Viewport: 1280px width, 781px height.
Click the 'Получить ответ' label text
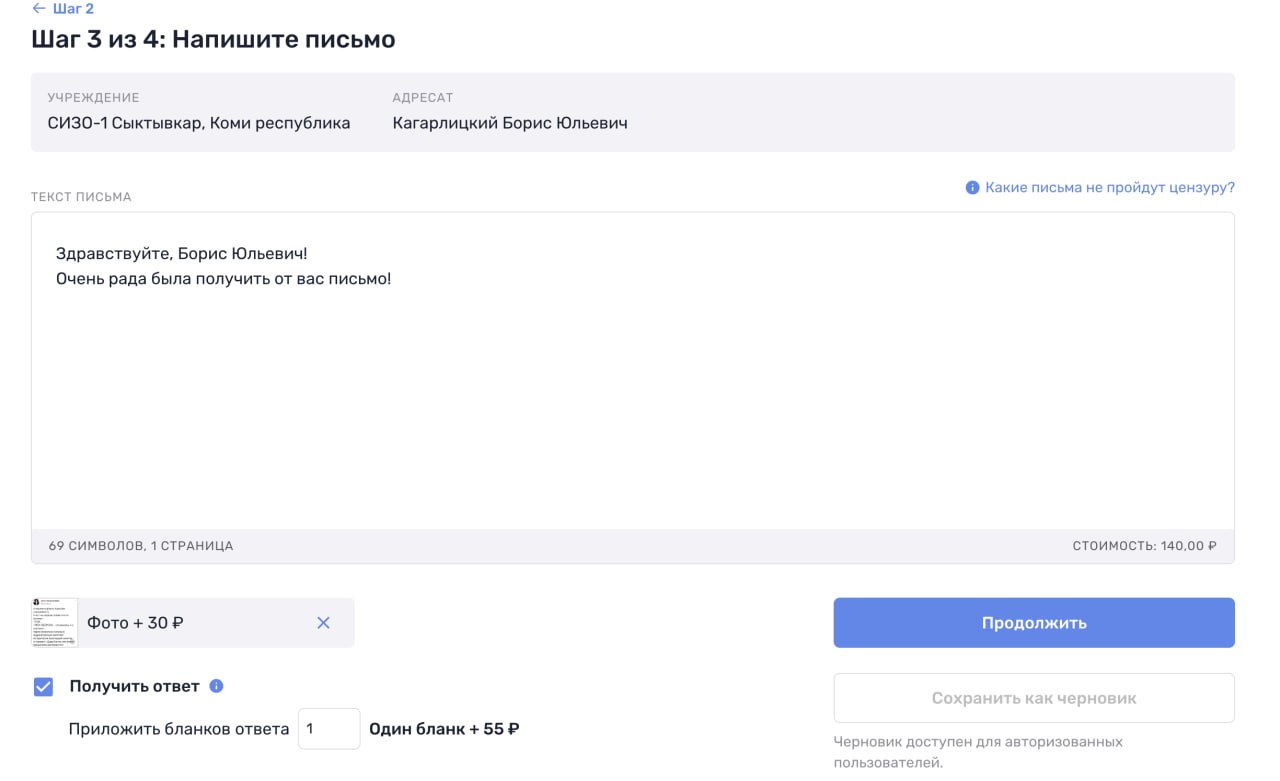click(x=134, y=687)
